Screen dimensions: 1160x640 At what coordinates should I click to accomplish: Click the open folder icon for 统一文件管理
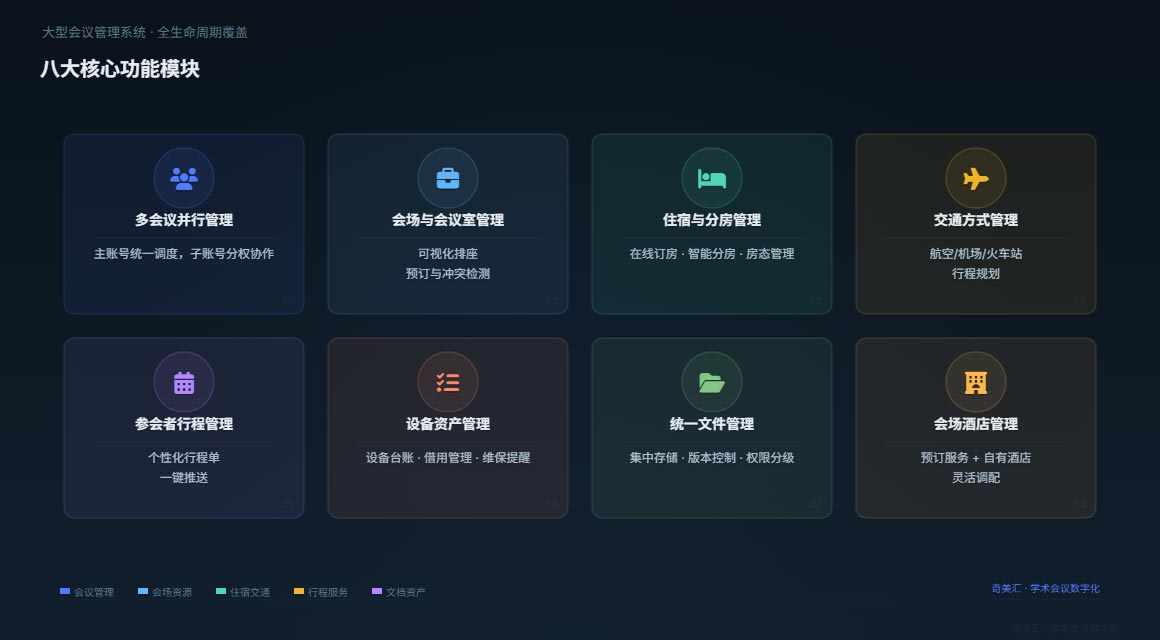(x=712, y=383)
